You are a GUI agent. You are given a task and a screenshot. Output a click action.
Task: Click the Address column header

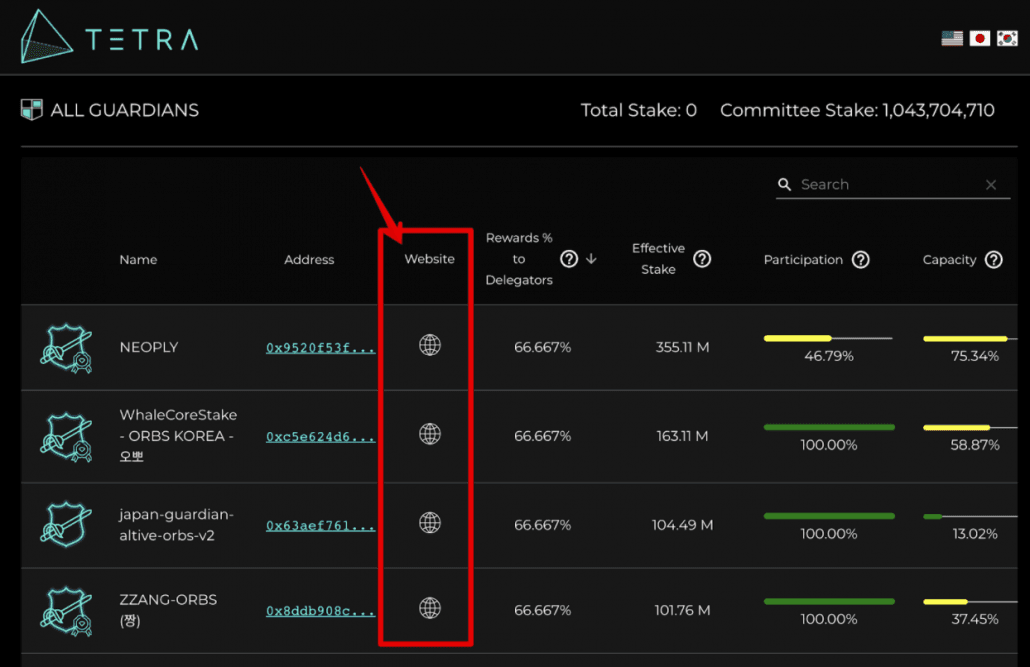(x=309, y=260)
